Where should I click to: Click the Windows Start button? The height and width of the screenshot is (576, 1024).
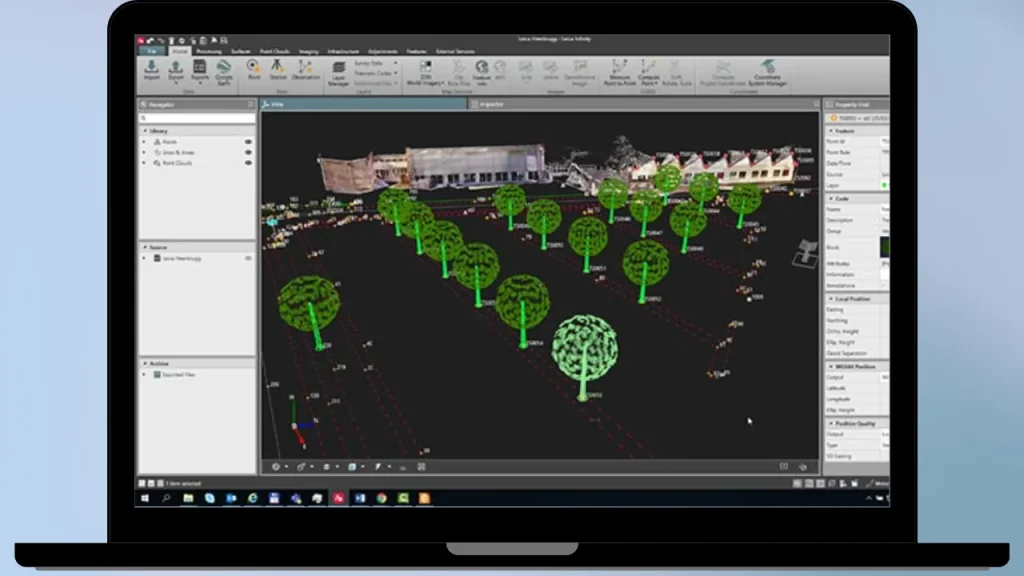tap(145, 498)
